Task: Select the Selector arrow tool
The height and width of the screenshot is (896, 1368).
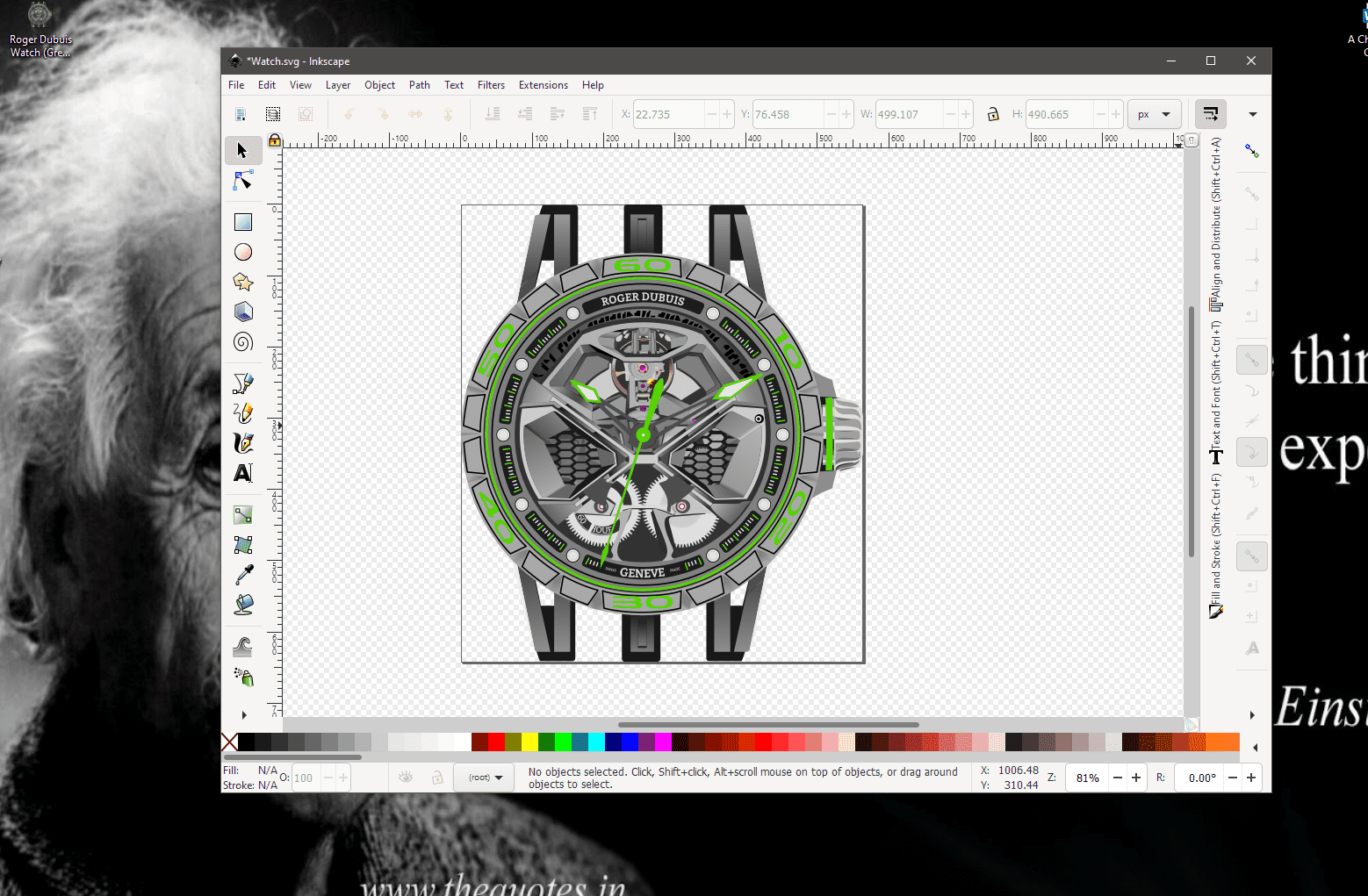Action: point(243,151)
